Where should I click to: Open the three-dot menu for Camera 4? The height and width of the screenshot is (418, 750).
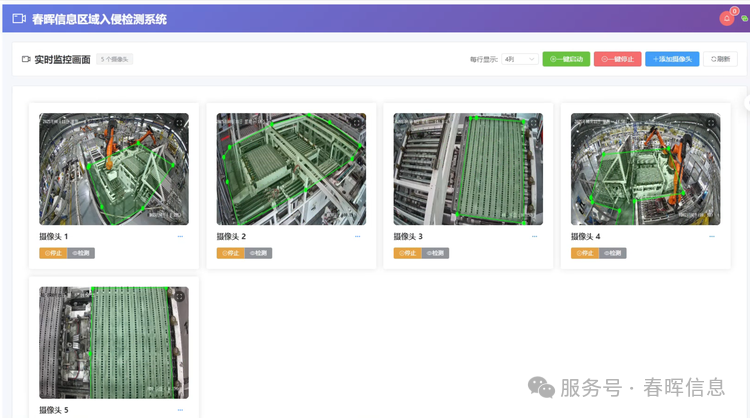click(x=712, y=236)
